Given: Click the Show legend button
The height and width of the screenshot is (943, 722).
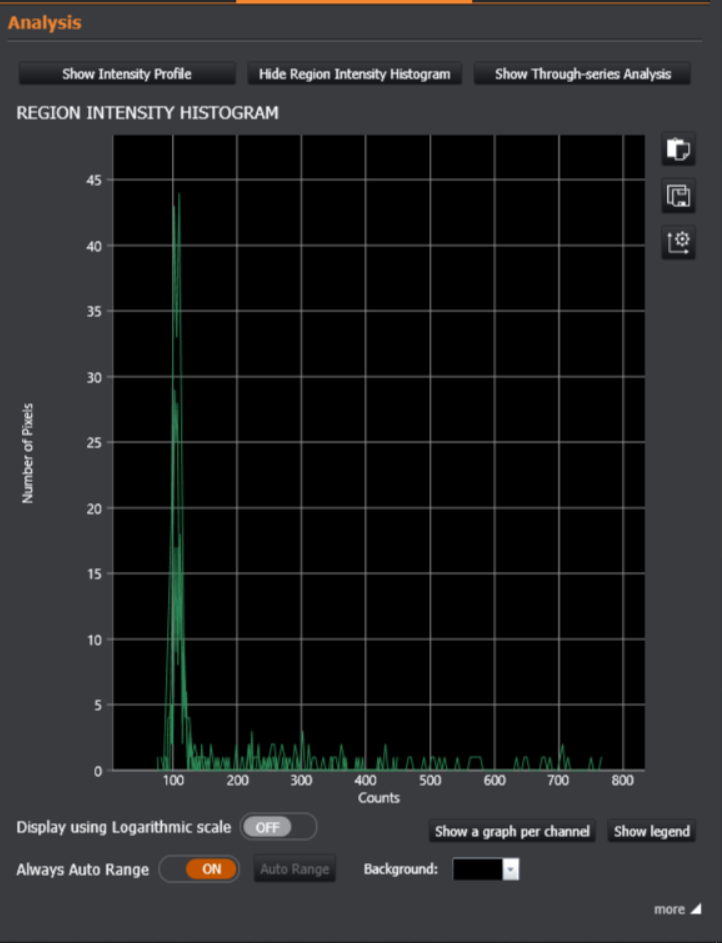Looking at the screenshot, I should [x=650, y=831].
